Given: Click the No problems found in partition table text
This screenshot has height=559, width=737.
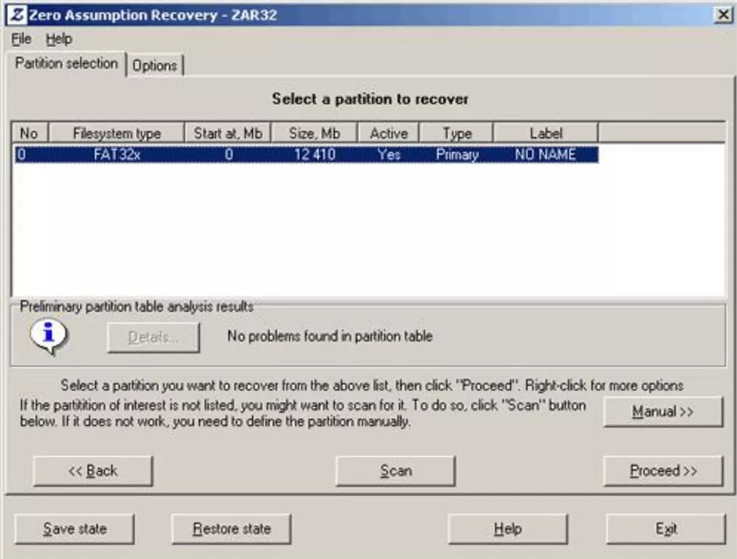Looking at the screenshot, I should (329, 336).
